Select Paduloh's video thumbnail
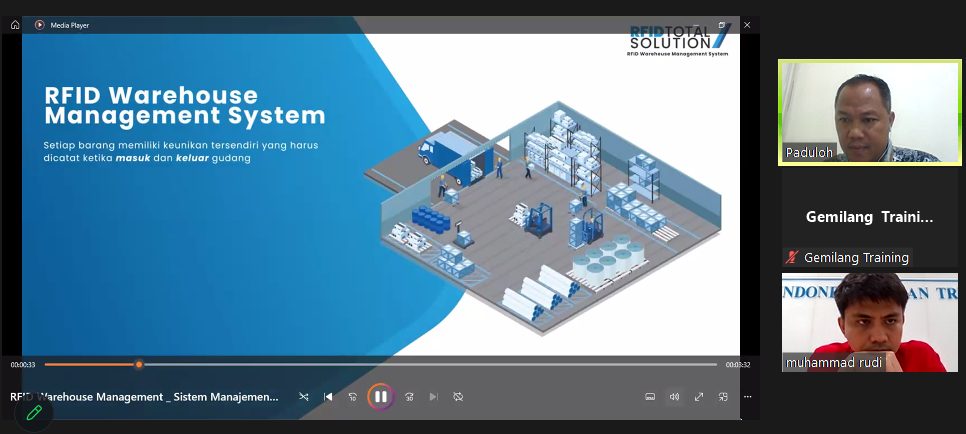Image resolution: width=966 pixels, height=434 pixels. (869, 112)
